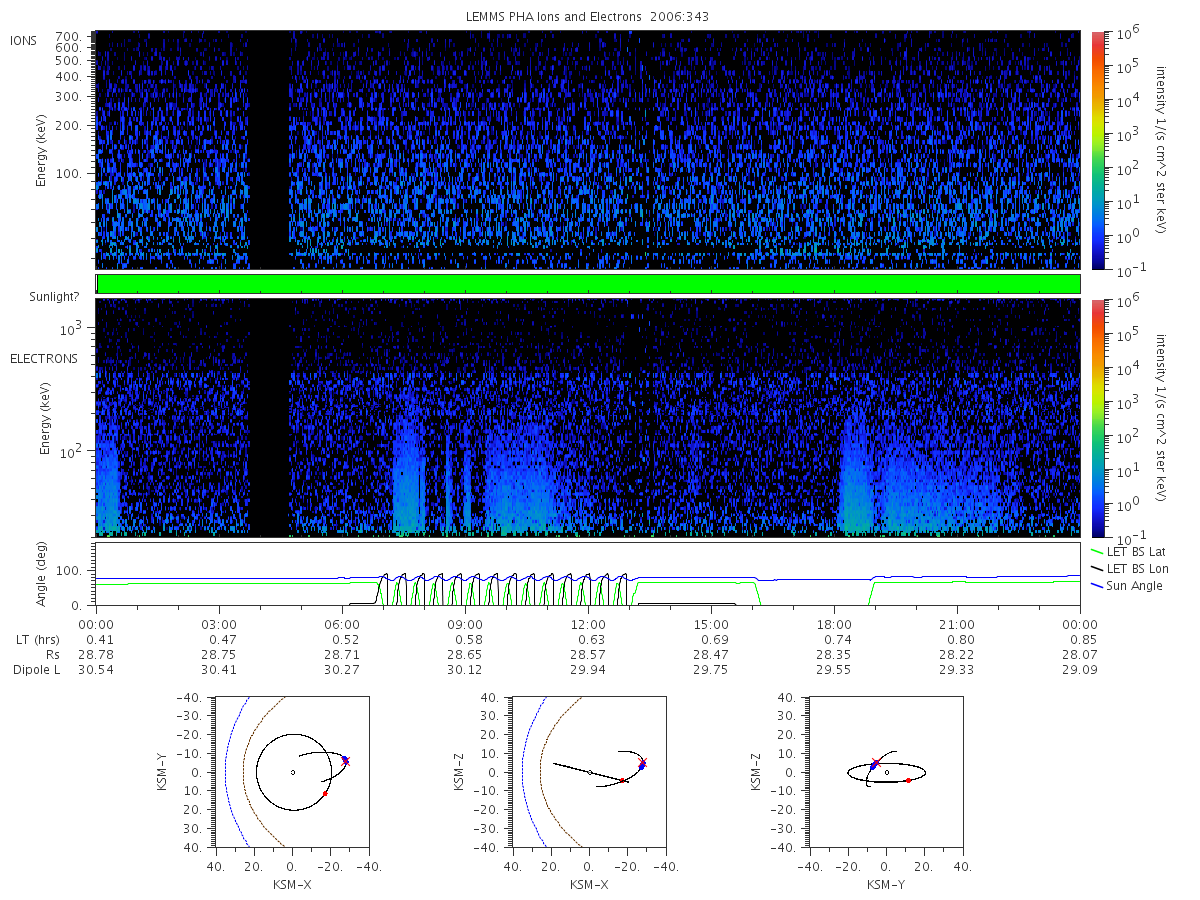Click the black data gap in ions spectrogram
This screenshot has width=1200, height=900.
pyautogui.click(x=269, y=149)
